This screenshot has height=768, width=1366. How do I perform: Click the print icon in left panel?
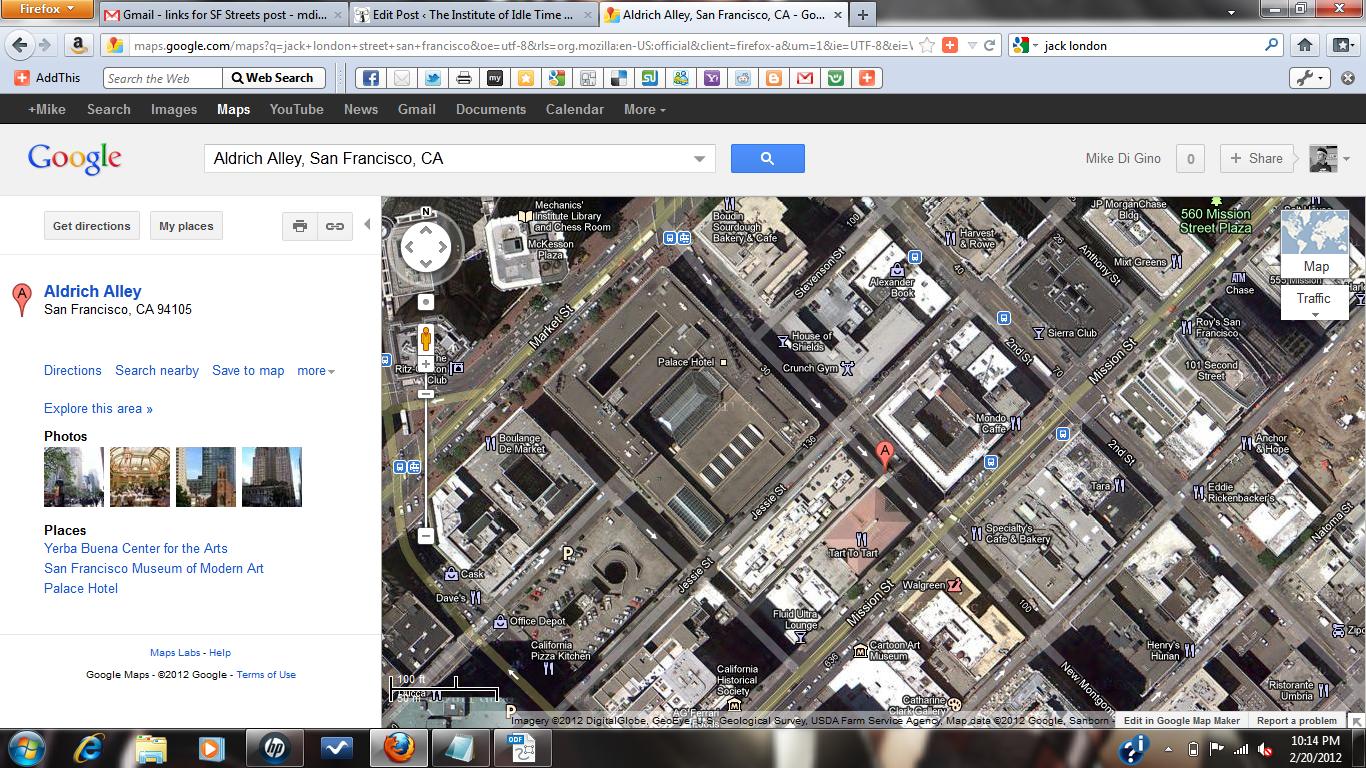tap(299, 226)
